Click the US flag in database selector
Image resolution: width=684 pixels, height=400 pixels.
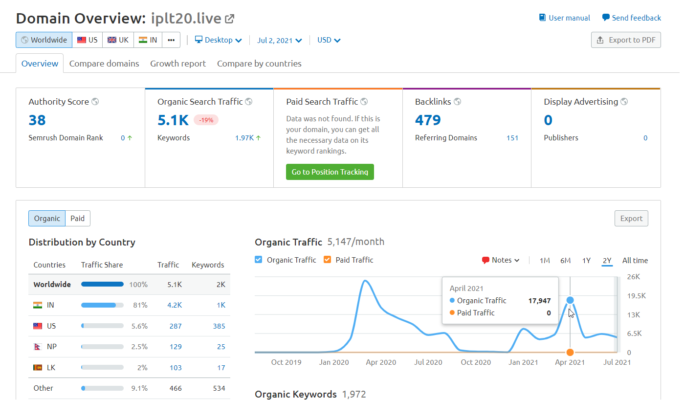82,40
